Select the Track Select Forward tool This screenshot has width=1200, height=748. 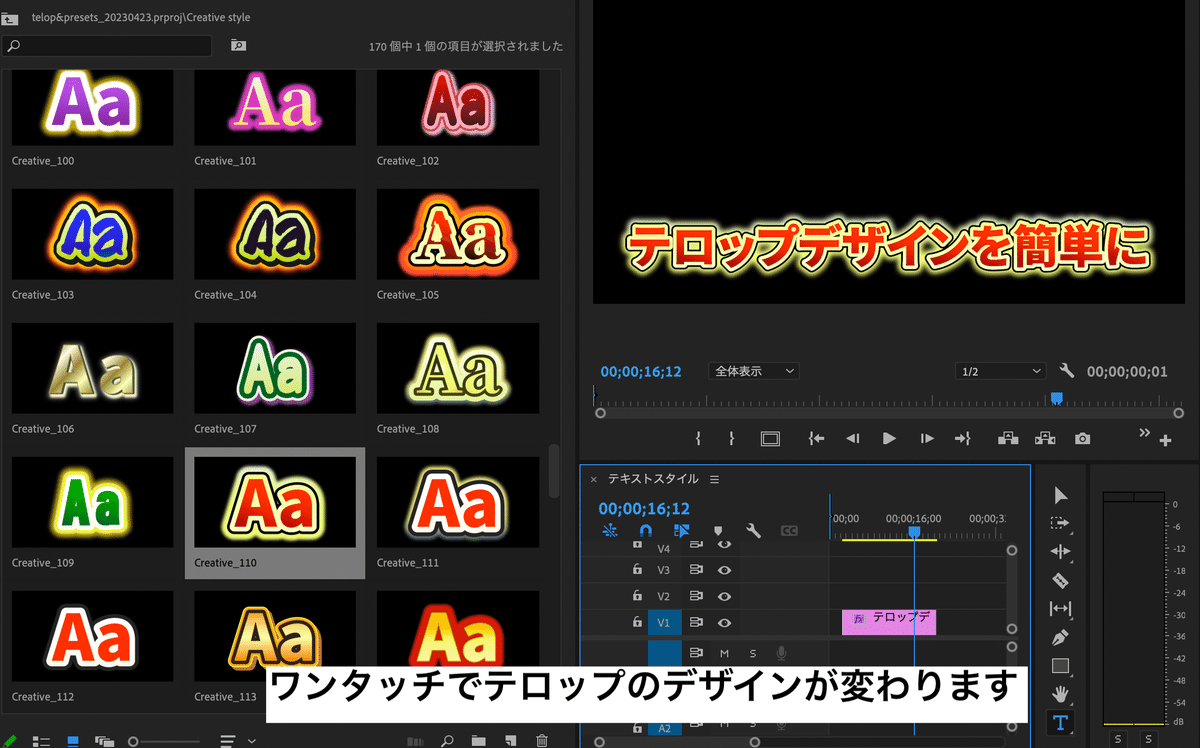pyautogui.click(x=1061, y=523)
